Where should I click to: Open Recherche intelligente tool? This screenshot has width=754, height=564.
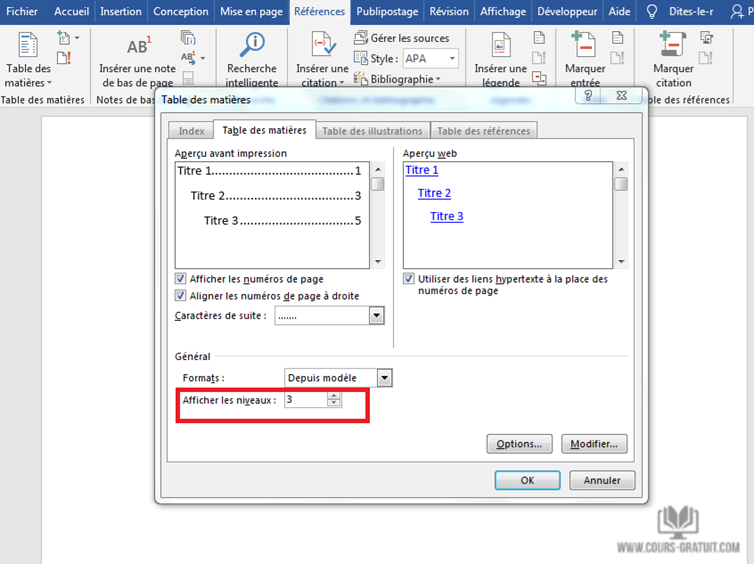pyautogui.click(x=252, y=46)
